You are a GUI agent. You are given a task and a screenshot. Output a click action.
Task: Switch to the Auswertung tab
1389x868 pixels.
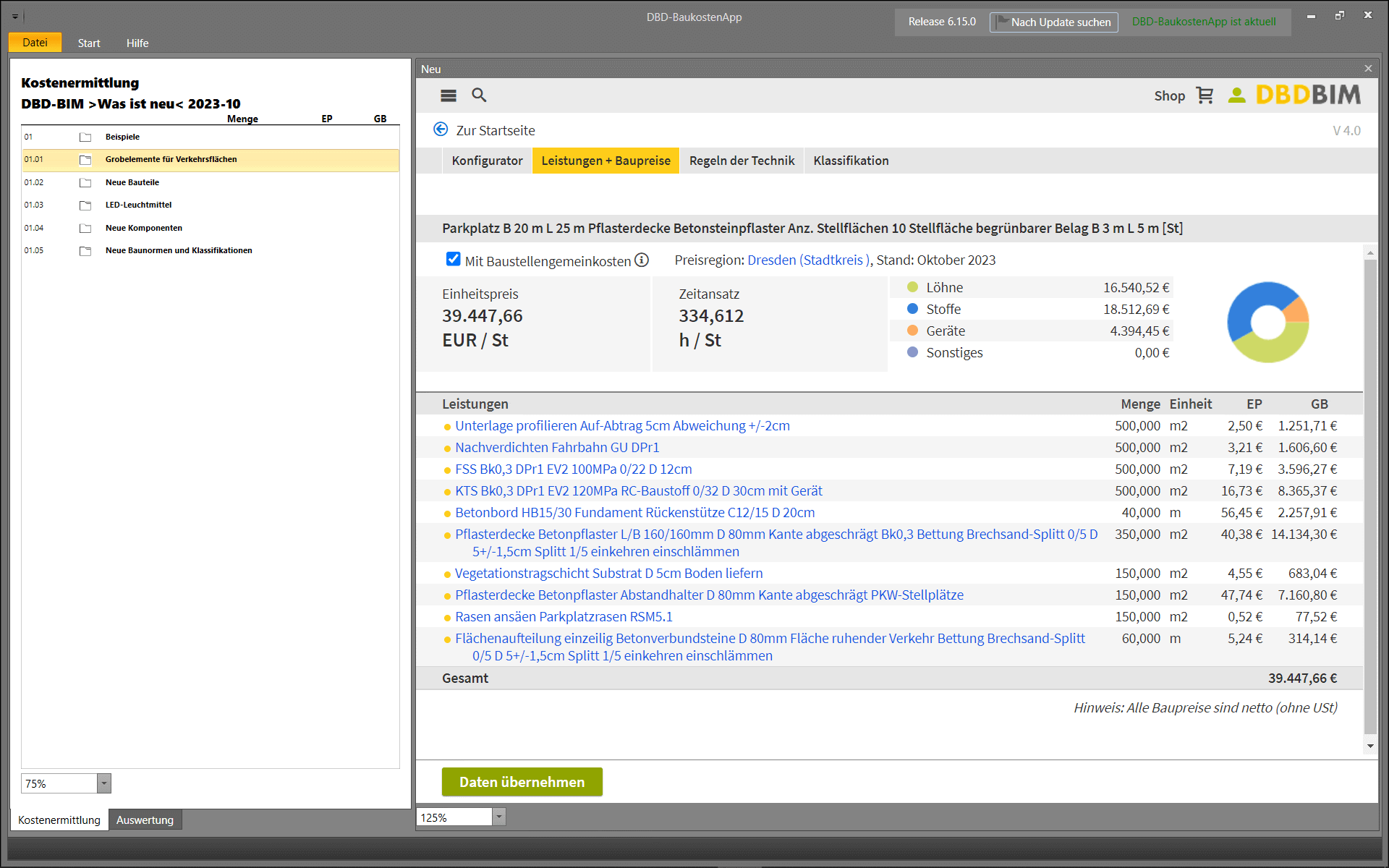coord(145,820)
